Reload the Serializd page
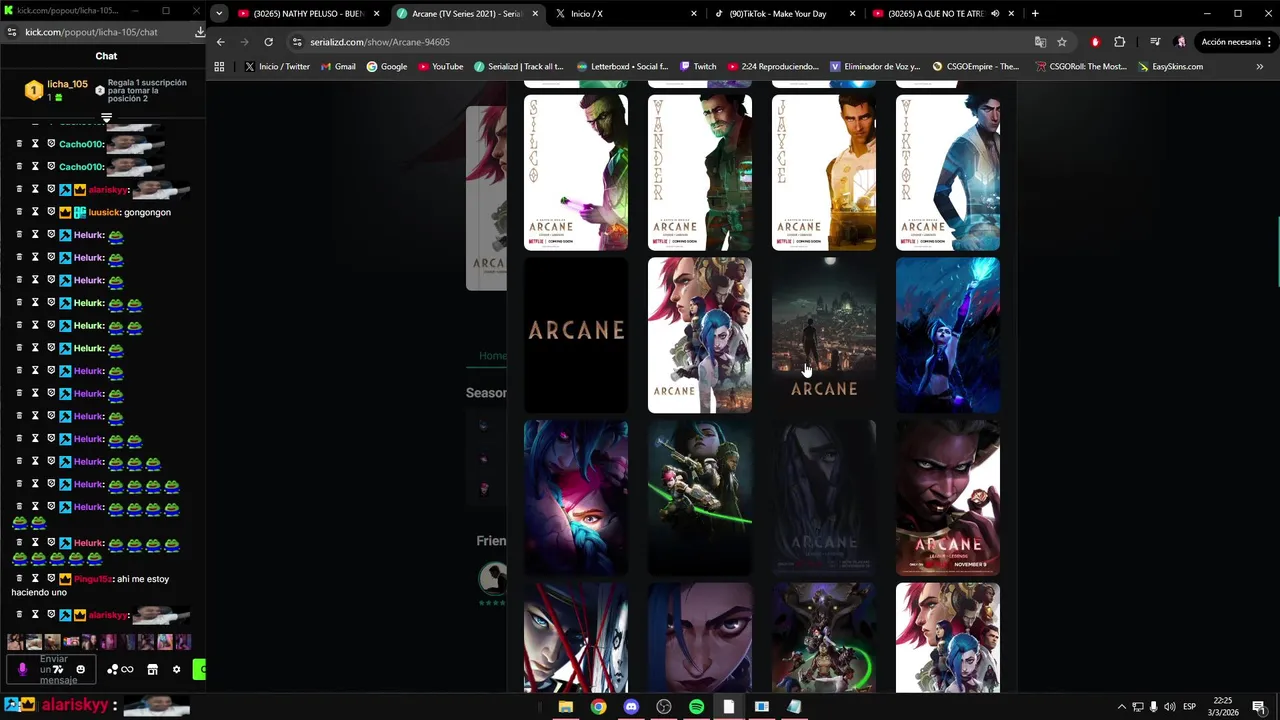 coord(268,42)
